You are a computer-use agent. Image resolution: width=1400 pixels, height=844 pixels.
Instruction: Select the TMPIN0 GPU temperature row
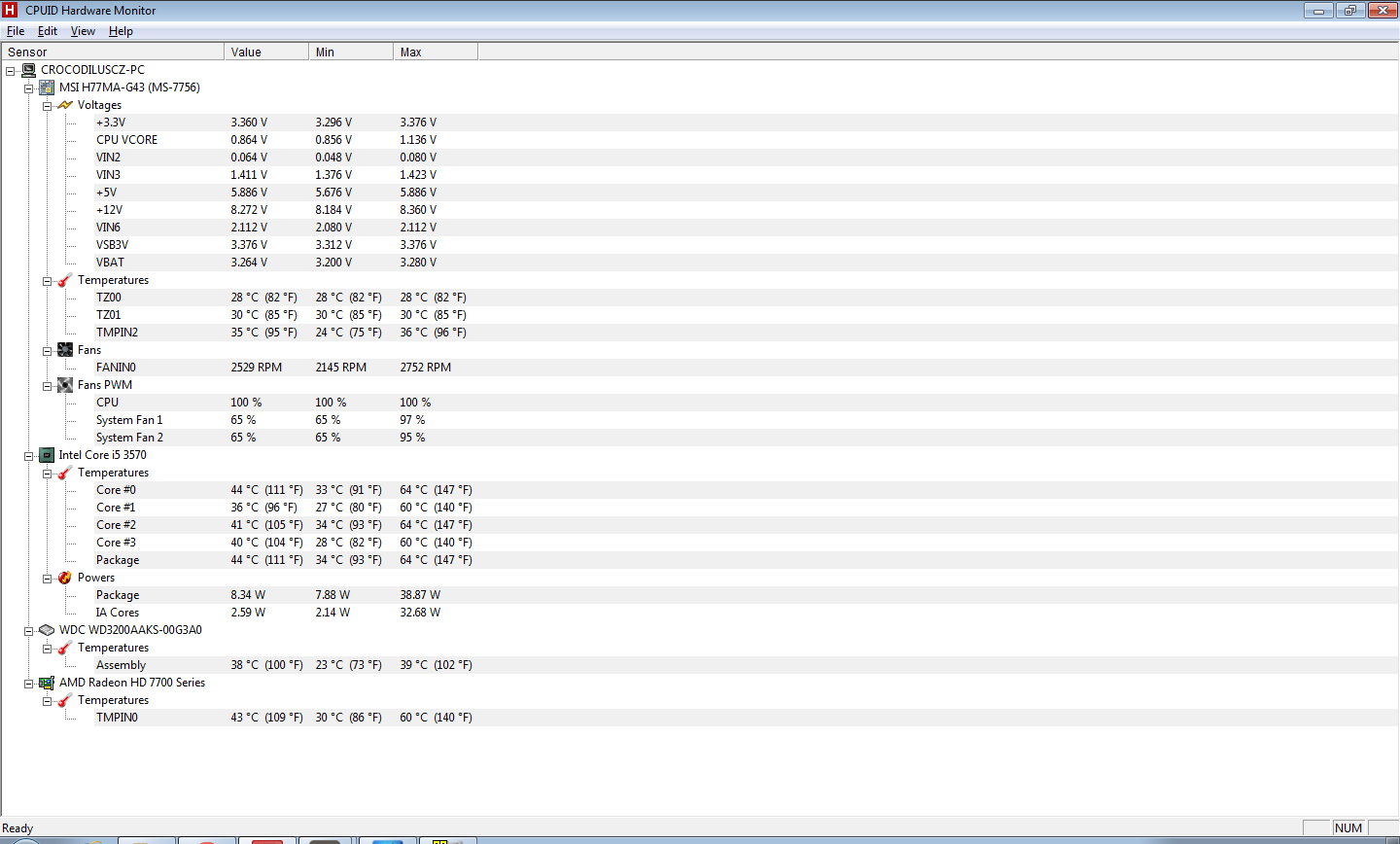746,718
